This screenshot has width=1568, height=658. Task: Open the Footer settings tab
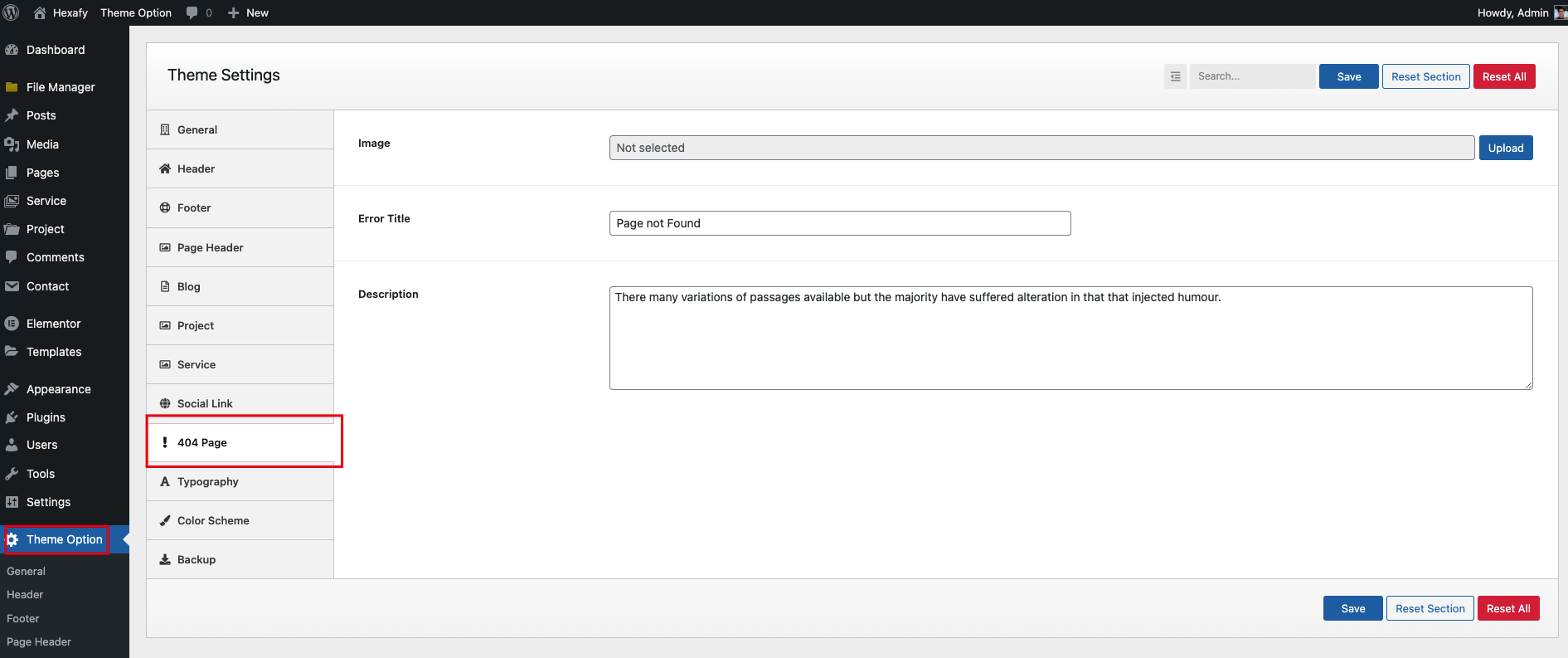(240, 208)
